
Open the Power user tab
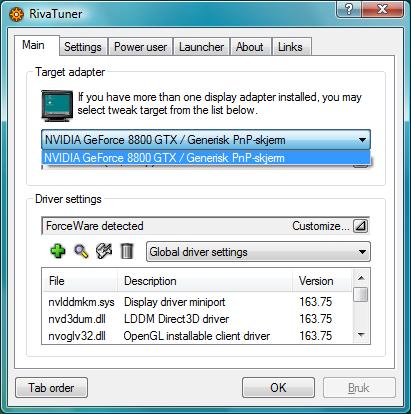(140, 47)
